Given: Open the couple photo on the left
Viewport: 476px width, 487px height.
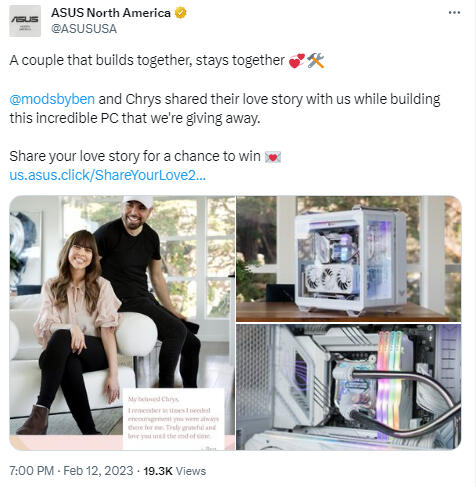Looking at the screenshot, I should [122, 323].
